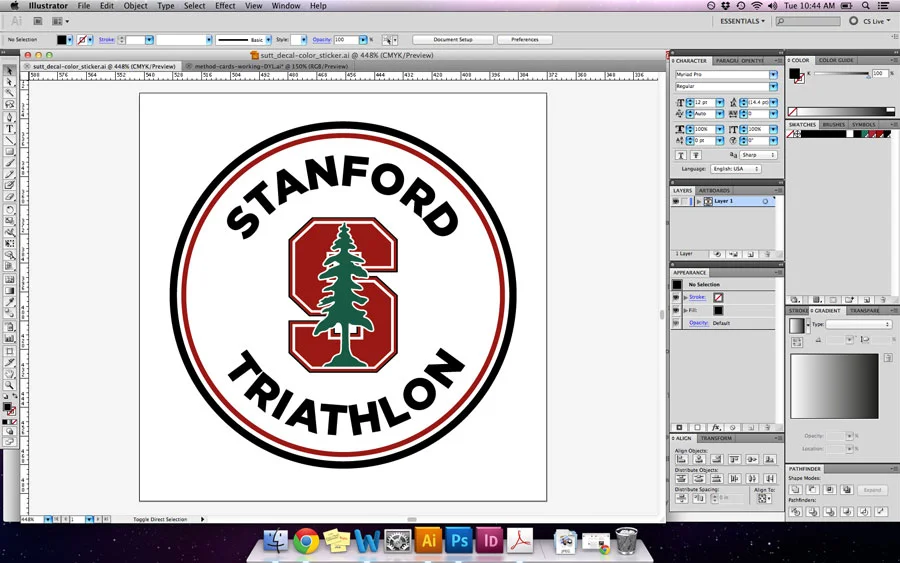Open the Language English: USA dropdown

coord(736,169)
